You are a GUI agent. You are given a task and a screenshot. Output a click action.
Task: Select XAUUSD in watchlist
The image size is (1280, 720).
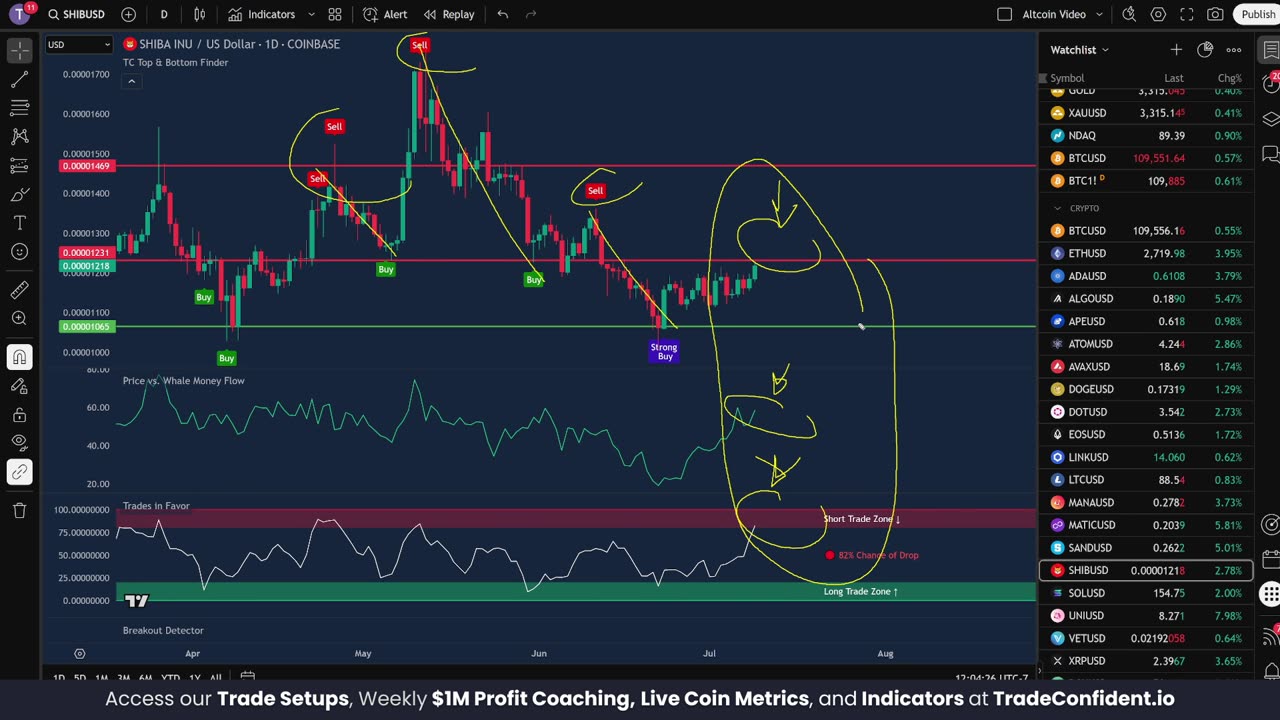coord(1147,113)
